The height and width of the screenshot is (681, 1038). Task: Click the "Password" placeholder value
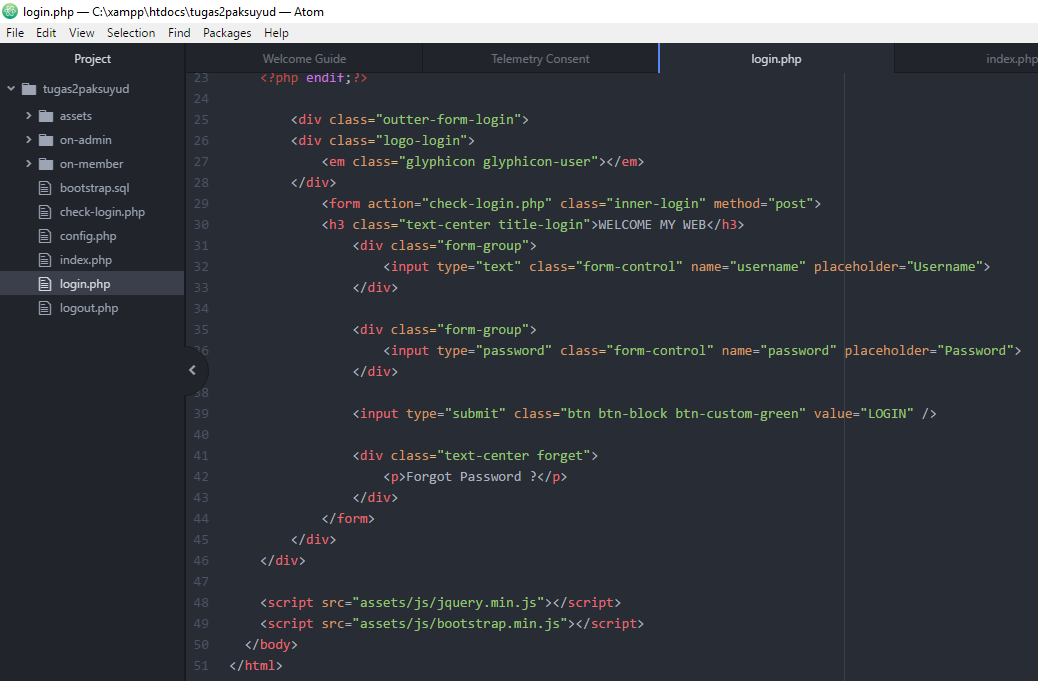pos(975,351)
